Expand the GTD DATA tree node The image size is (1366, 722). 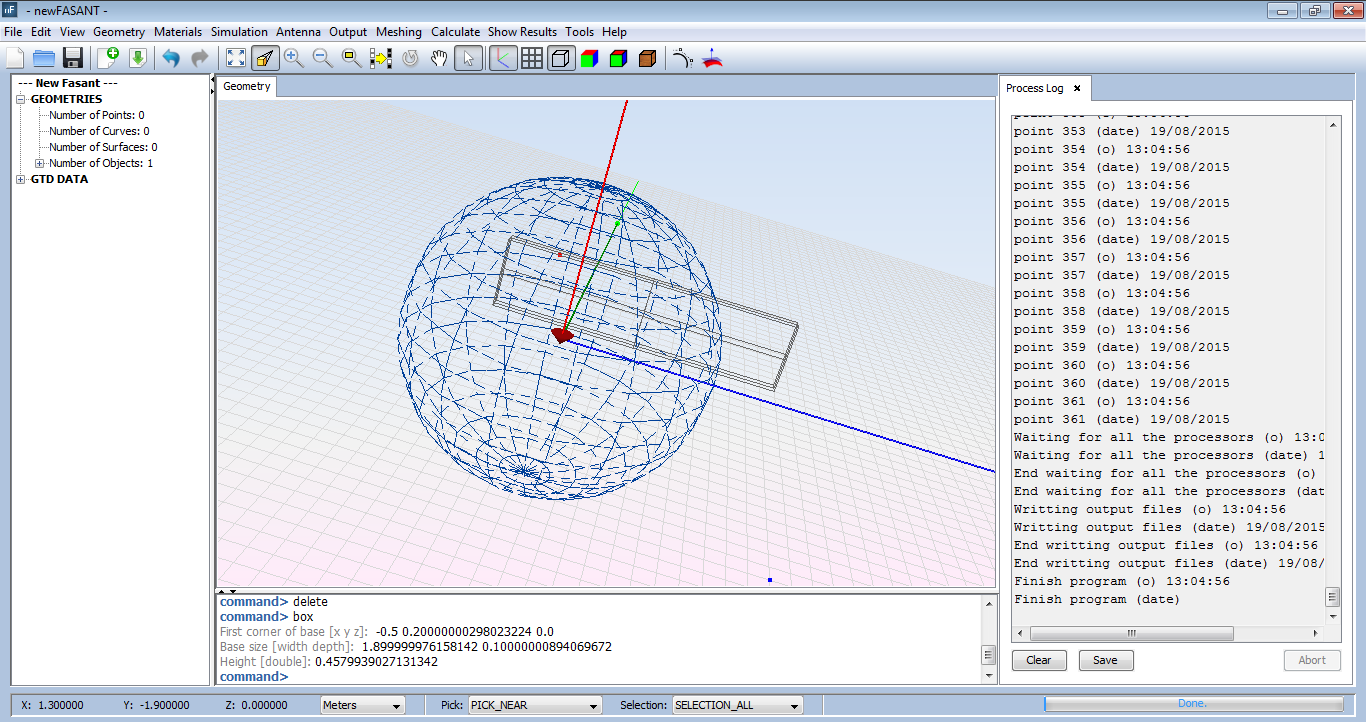pos(22,180)
